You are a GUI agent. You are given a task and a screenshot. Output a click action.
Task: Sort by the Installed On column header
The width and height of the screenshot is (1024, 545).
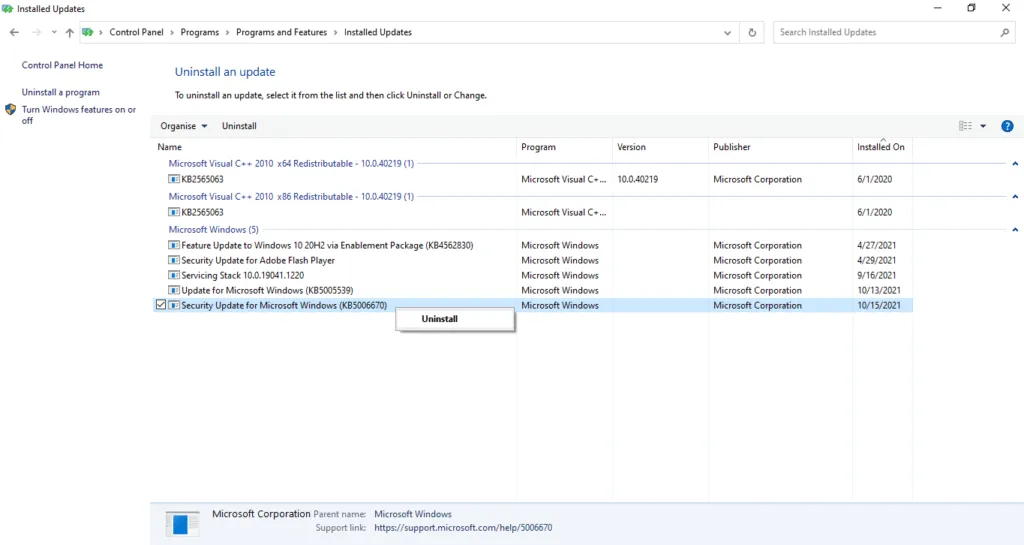882,147
